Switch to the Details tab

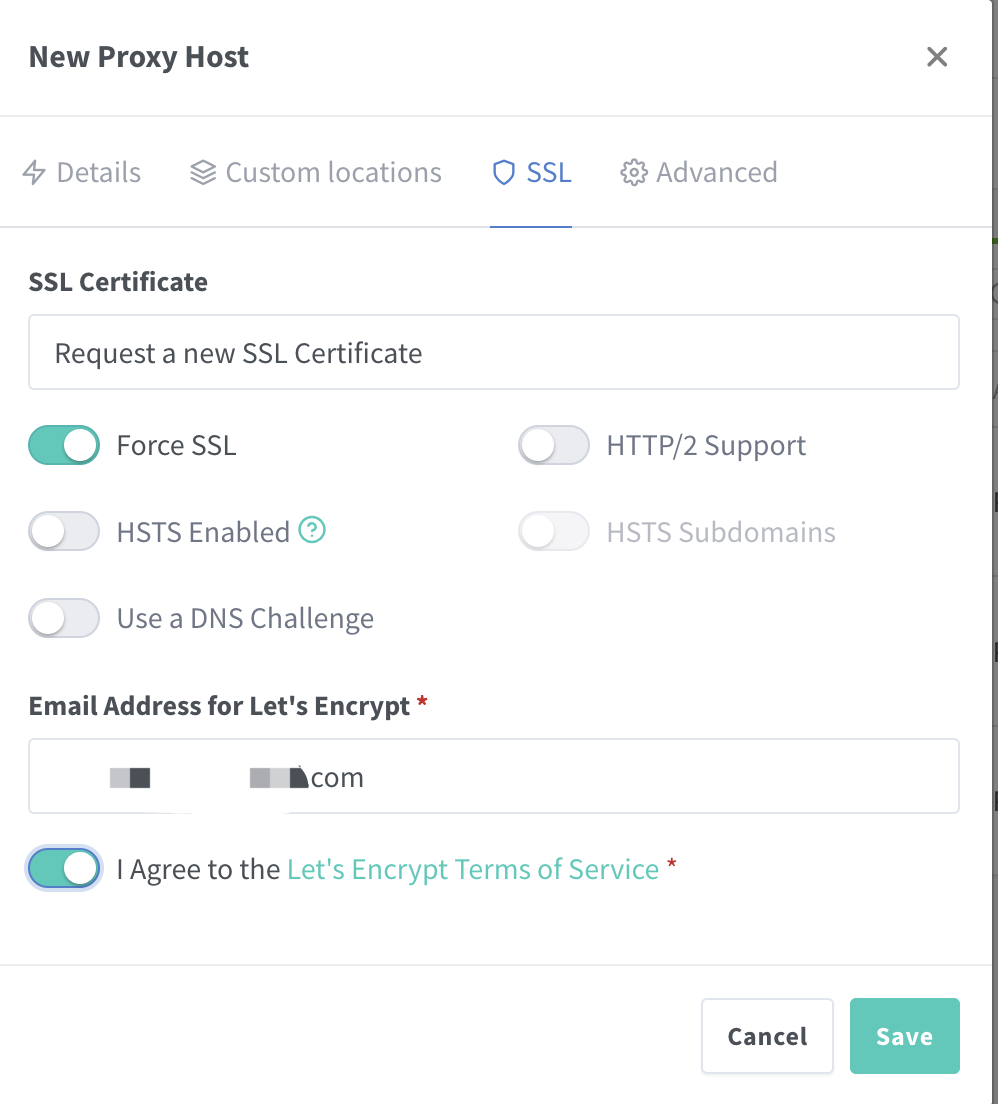(98, 173)
